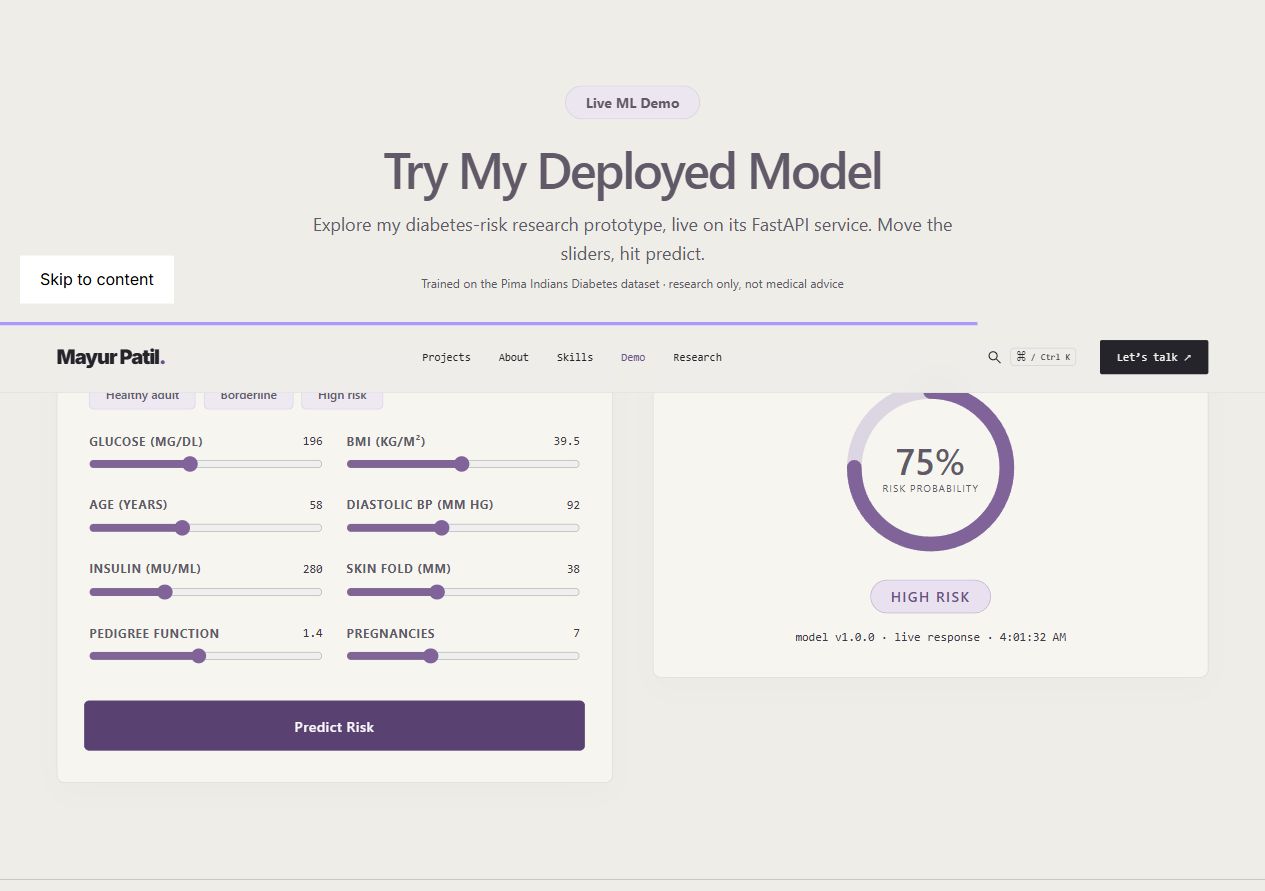Click the Predict Risk button
Screen dimensions: 1265x891
[334, 726]
